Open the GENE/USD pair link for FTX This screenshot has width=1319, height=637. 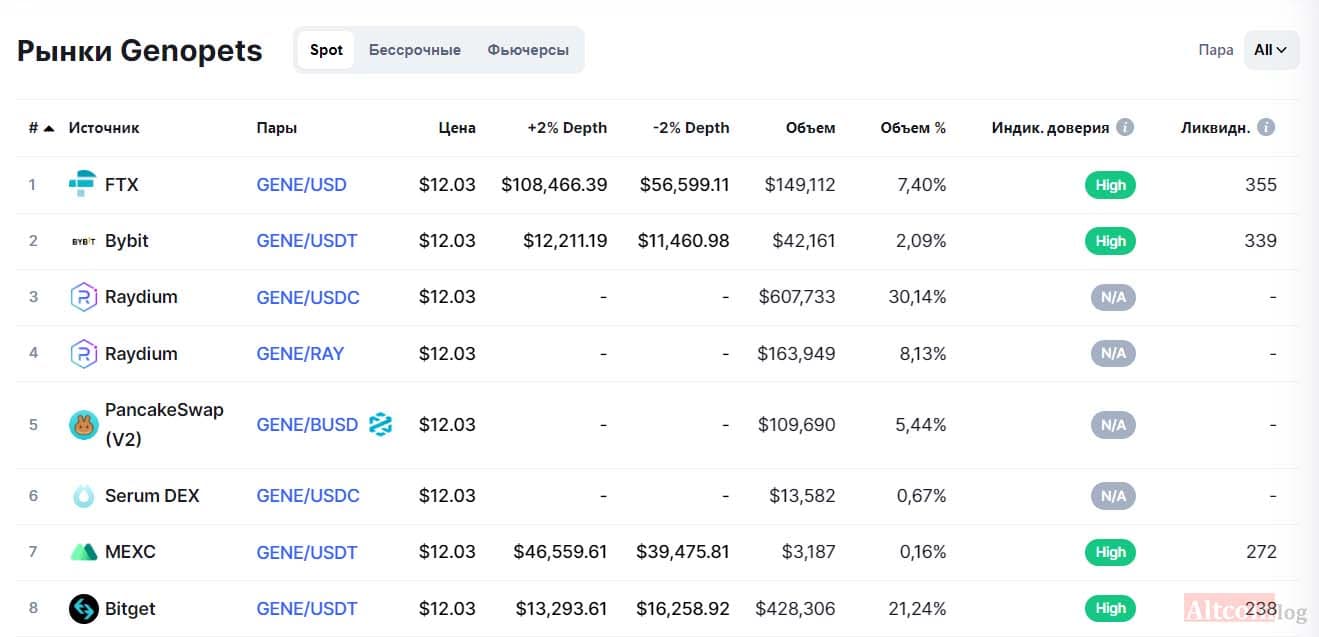302,185
